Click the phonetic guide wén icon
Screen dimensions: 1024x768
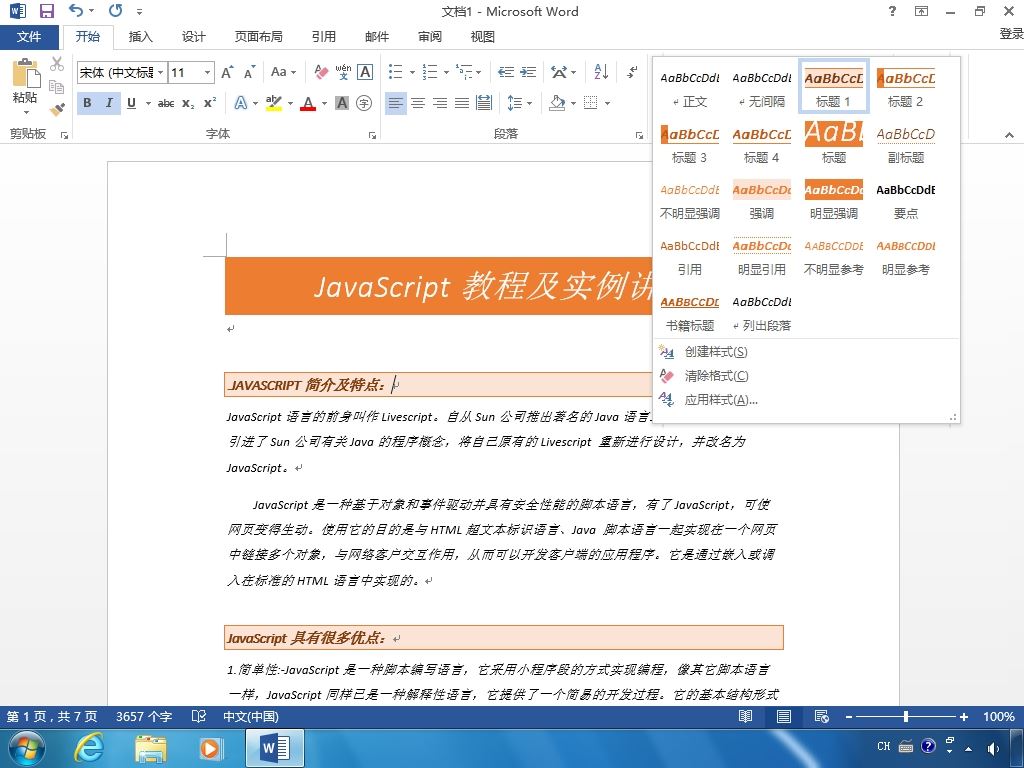[x=343, y=72]
